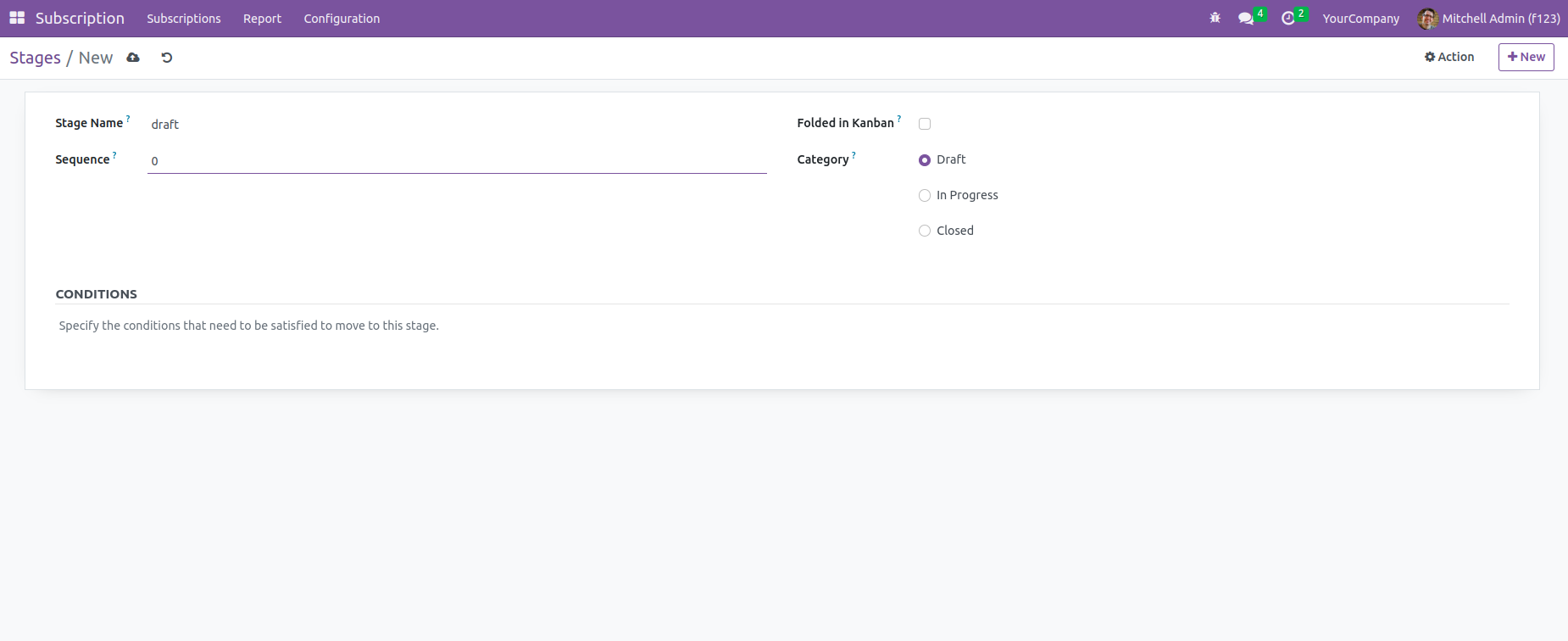Select the In Progress category

pos(925,195)
